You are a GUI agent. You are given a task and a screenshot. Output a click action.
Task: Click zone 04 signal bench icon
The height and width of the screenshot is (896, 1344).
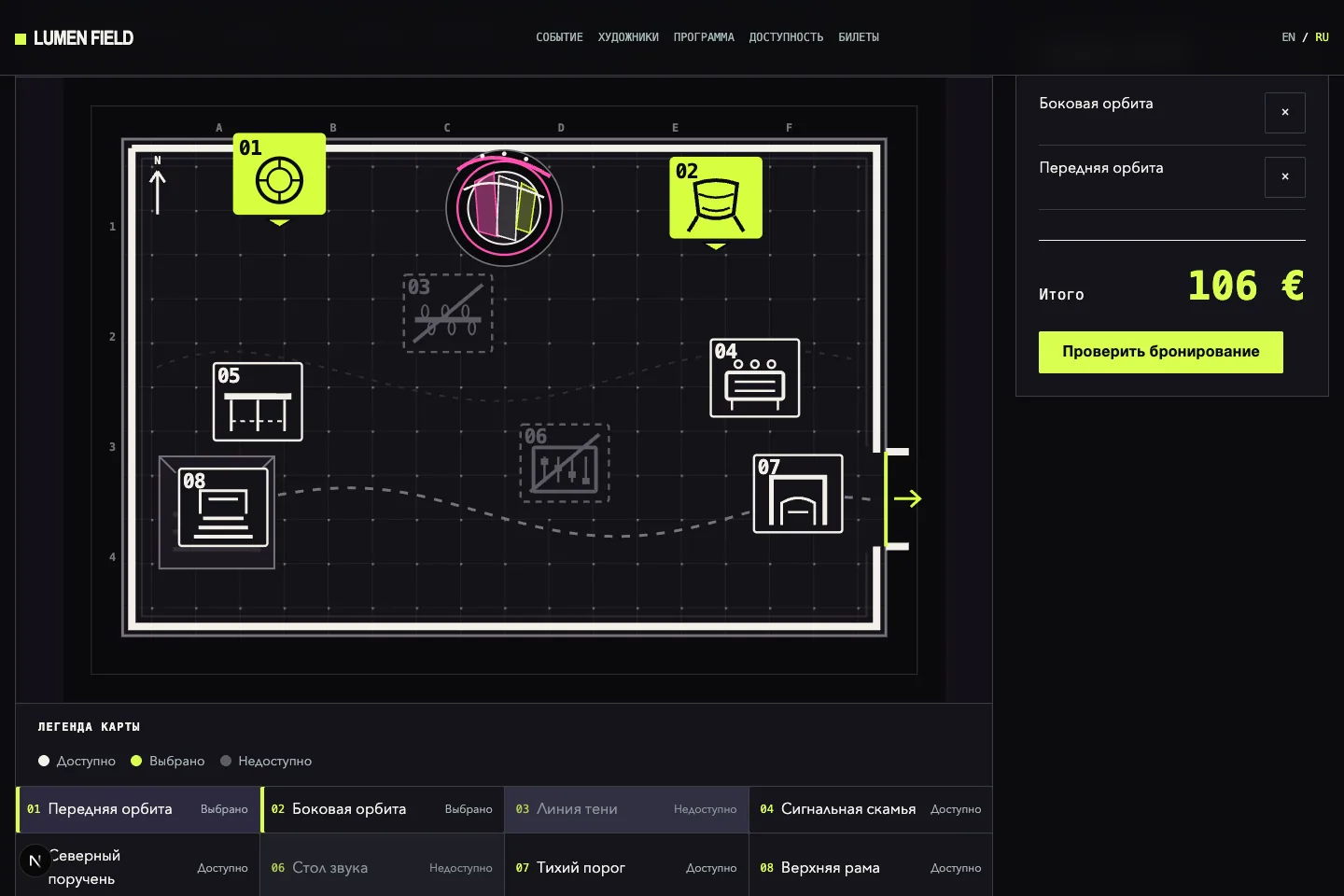click(755, 378)
